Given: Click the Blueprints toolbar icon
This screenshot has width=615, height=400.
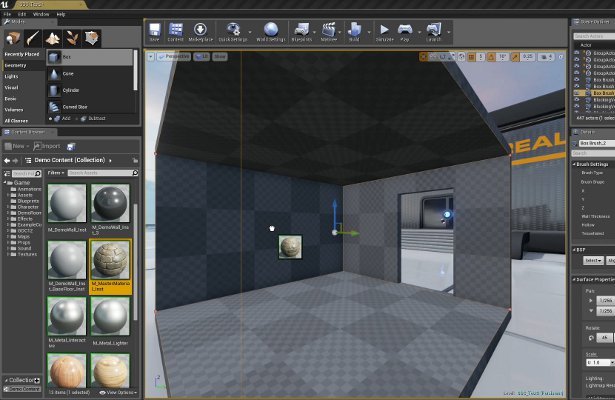Looking at the screenshot, I should point(303,32).
